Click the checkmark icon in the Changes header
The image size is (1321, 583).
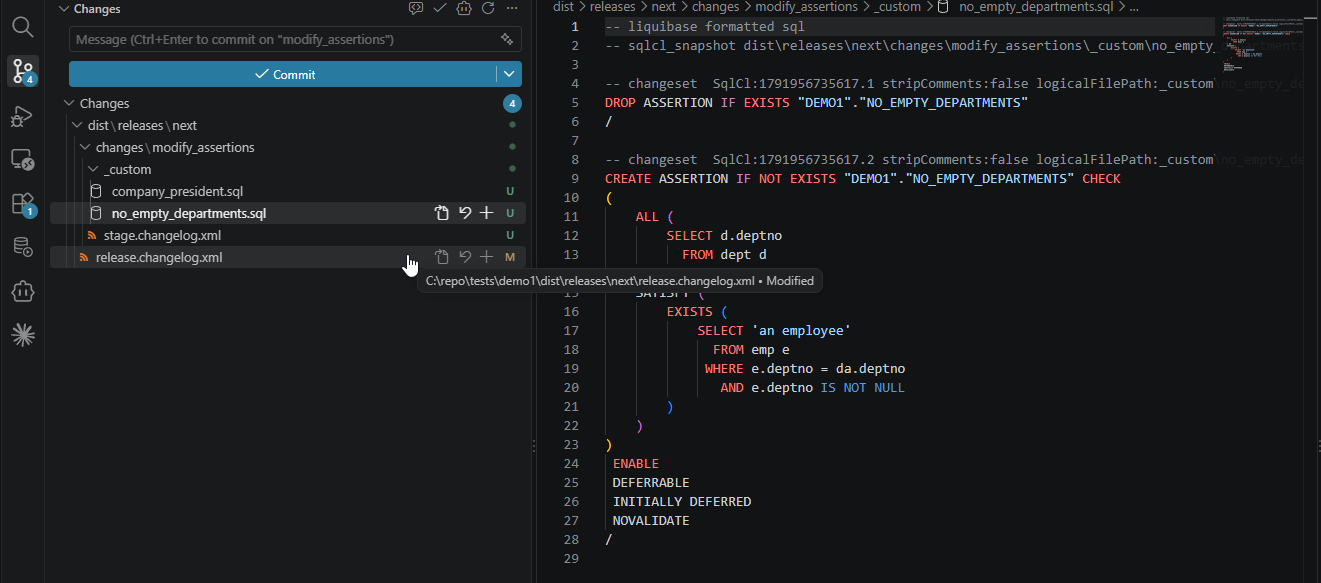click(x=440, y=8)
